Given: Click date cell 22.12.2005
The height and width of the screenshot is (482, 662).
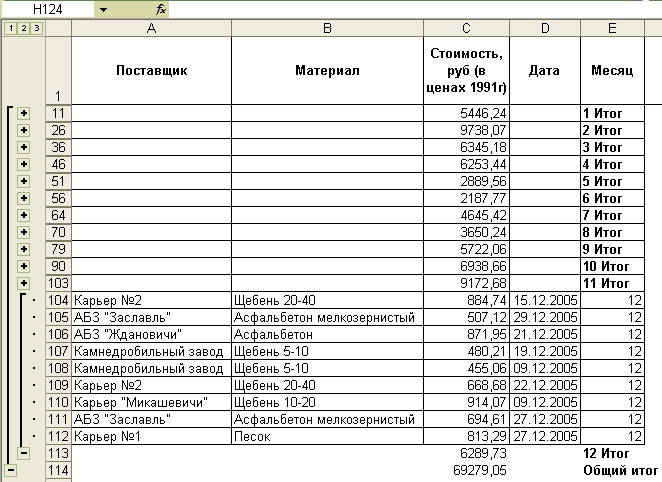Looking at the screenshot, I should tap(545, 385).
